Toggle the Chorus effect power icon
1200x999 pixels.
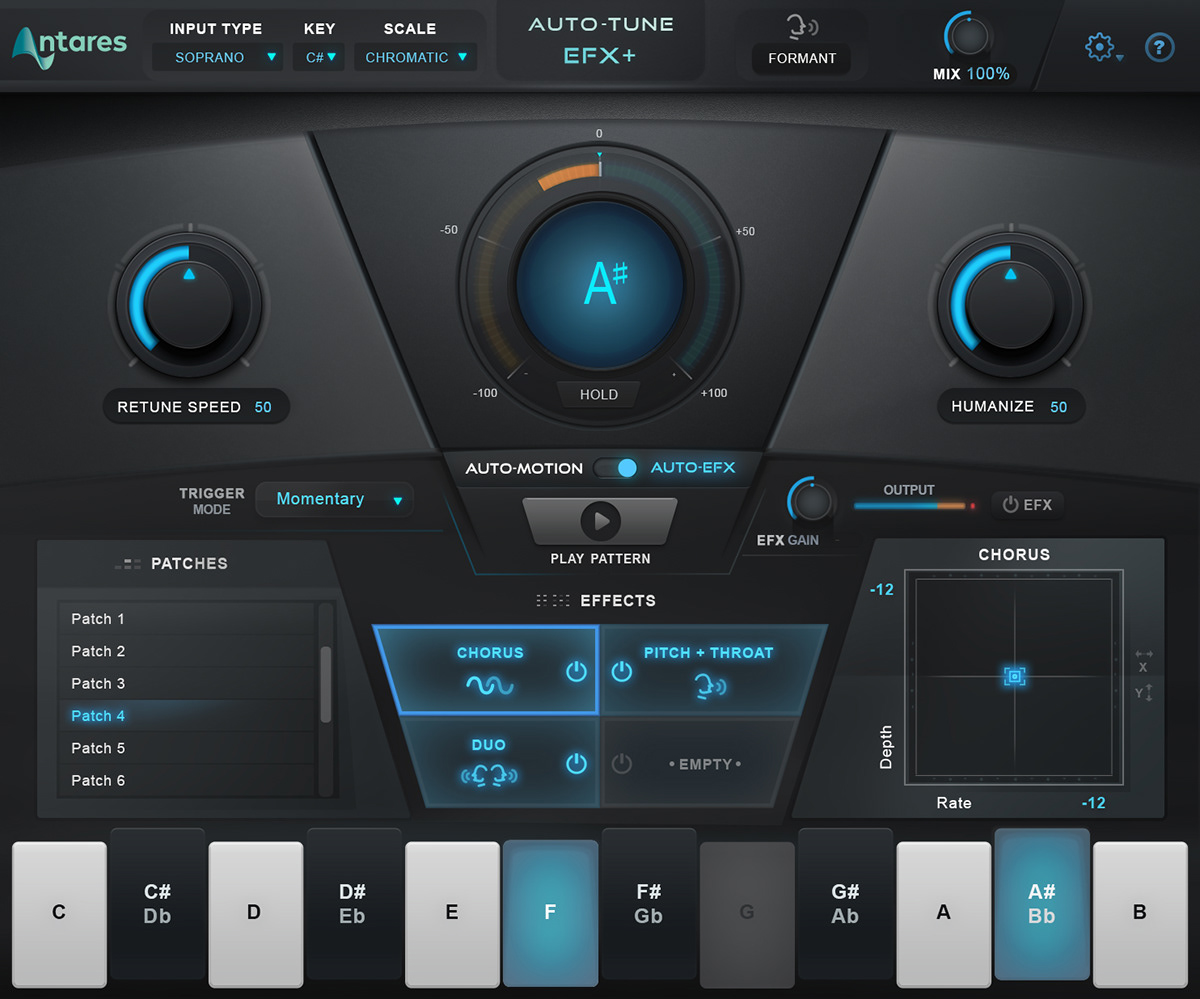(x=576, y=672)
